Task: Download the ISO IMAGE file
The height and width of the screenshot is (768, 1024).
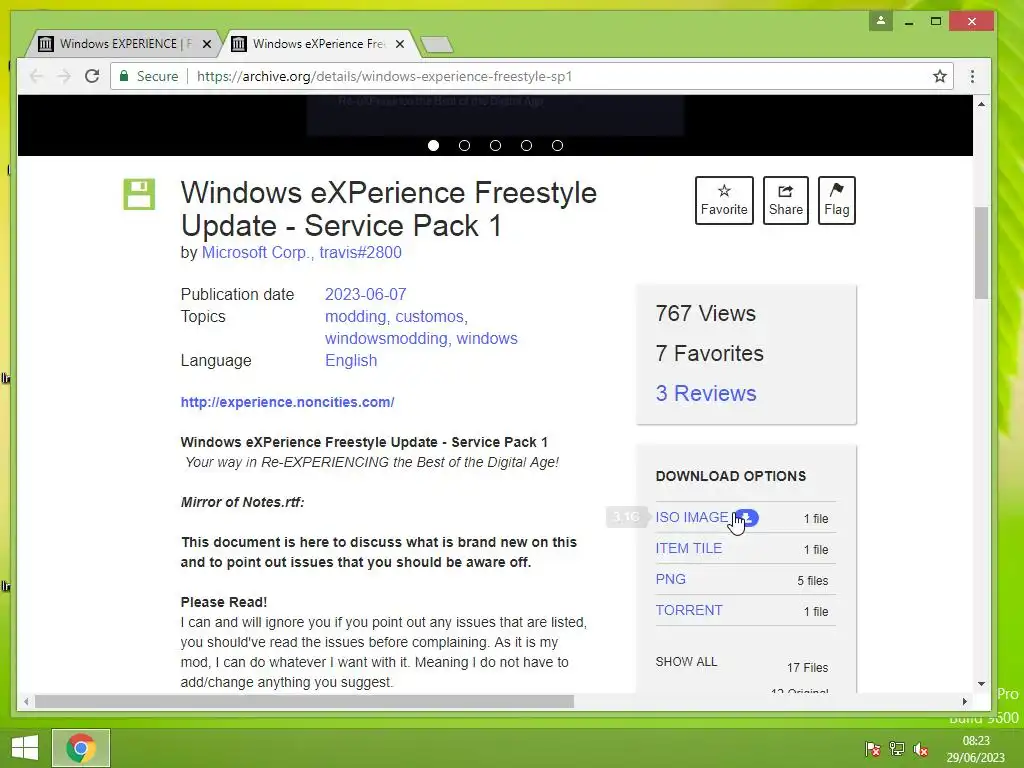Action: (692, 517)
